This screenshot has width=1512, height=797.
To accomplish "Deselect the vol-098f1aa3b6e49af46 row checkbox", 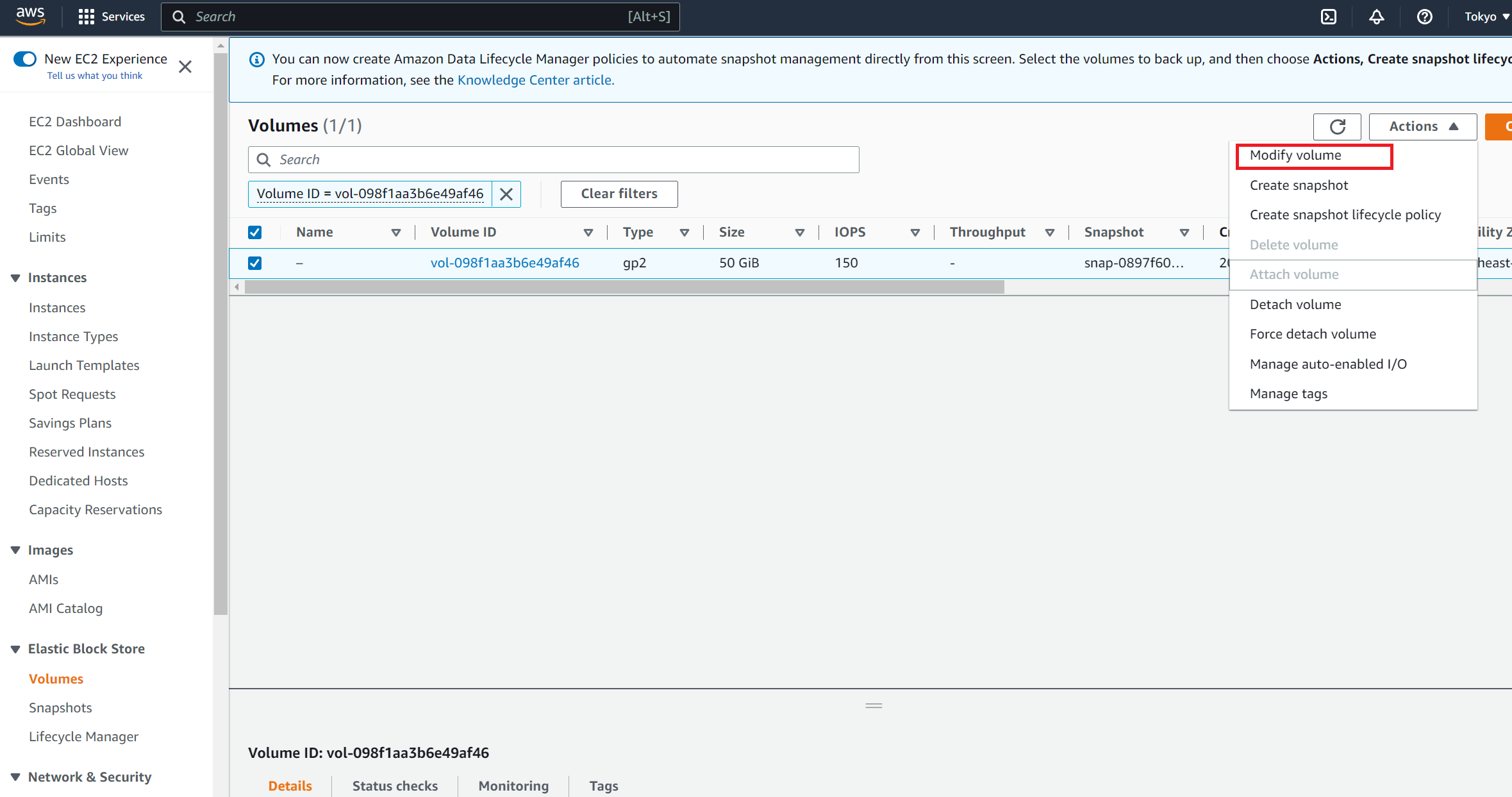I will click(254, 263).
